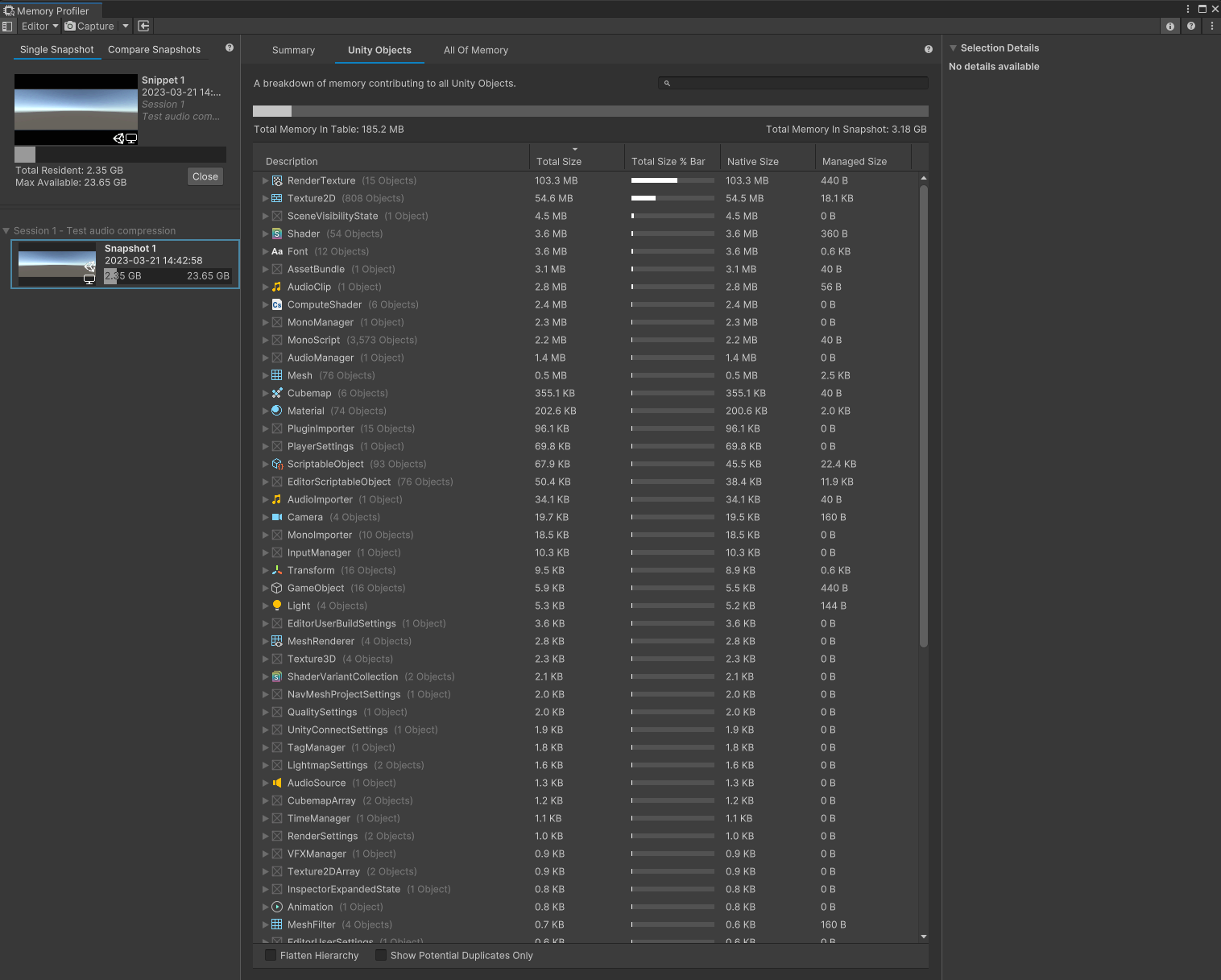The width and height of the screenshot is (1221, 980).
Task: Expand the SceneVisibilityState row
Action: click(265, 217)
